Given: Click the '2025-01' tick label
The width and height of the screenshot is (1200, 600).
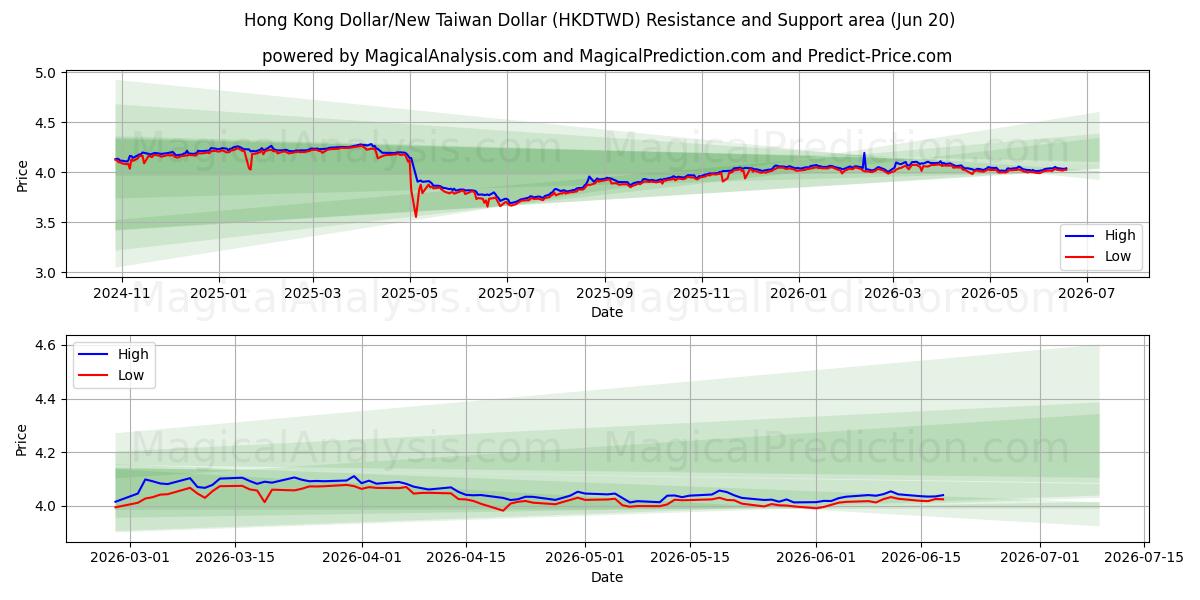Looking at the screenshot, I should [218, 293].
